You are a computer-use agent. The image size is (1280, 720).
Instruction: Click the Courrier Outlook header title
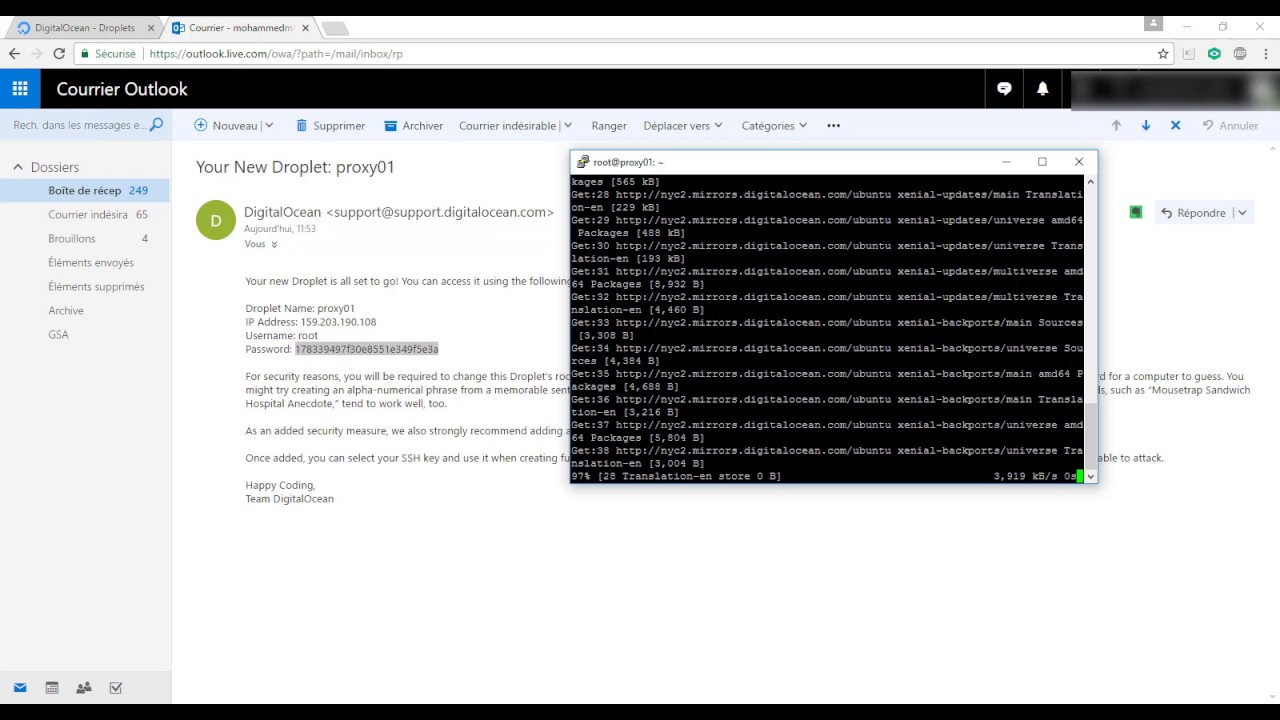(122, 89)
